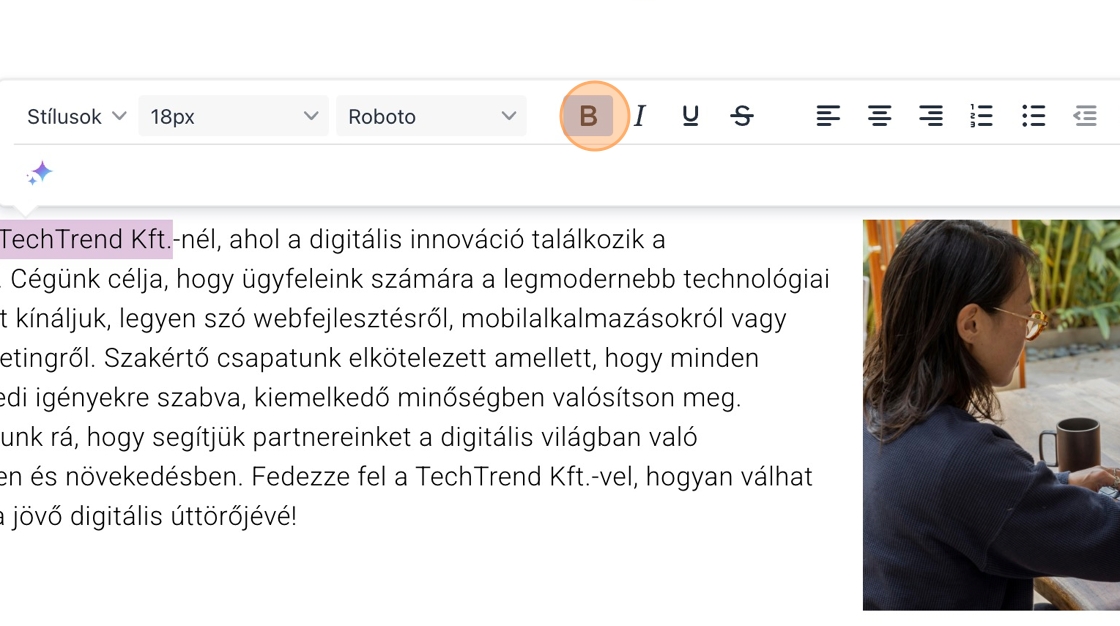Viewport: 1120px width, 626px height.
Task: Toggle underline formatting
Action: pyautogui.click(x=690, y=116)
